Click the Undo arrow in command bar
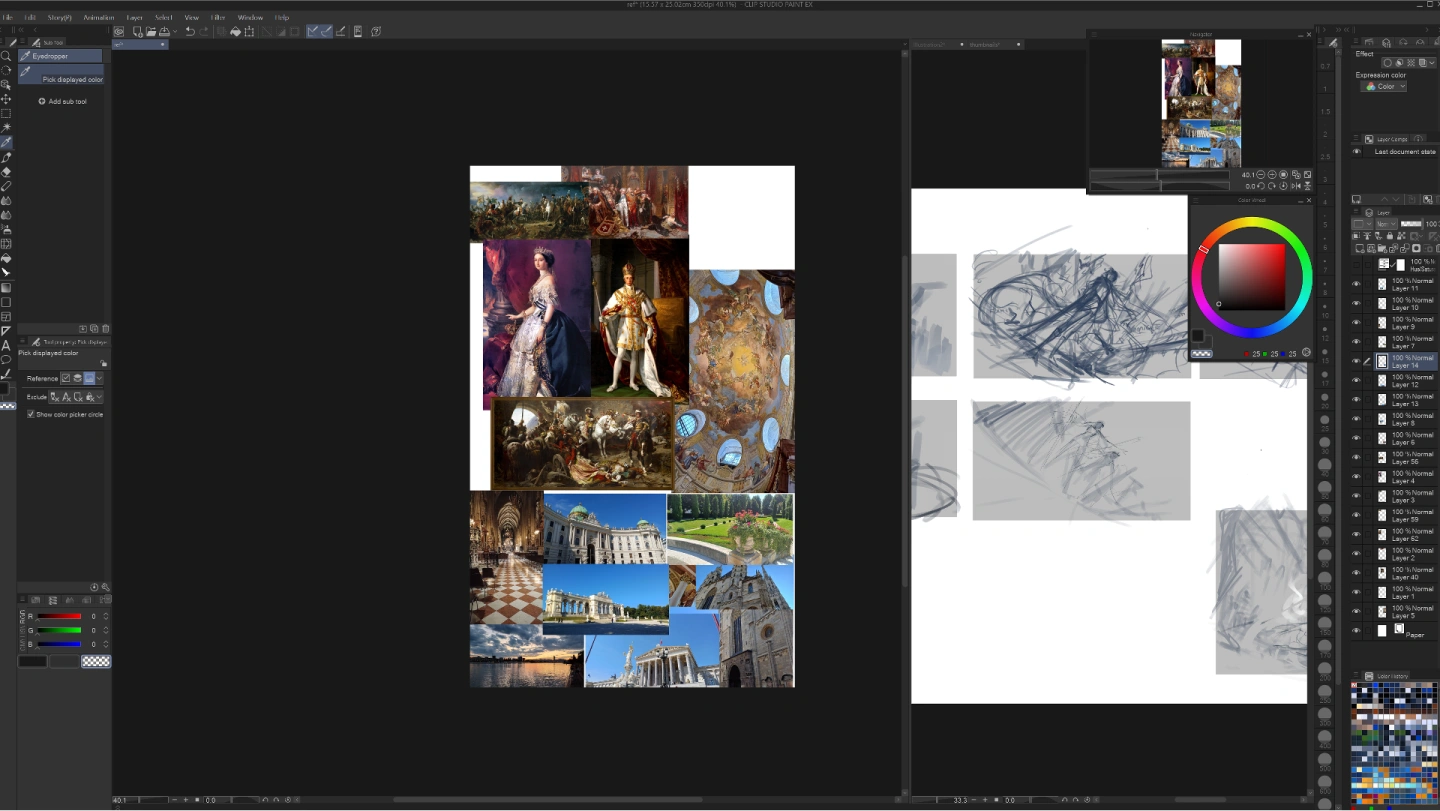The height and width of the screenshot is (811, 1440). 190,32
